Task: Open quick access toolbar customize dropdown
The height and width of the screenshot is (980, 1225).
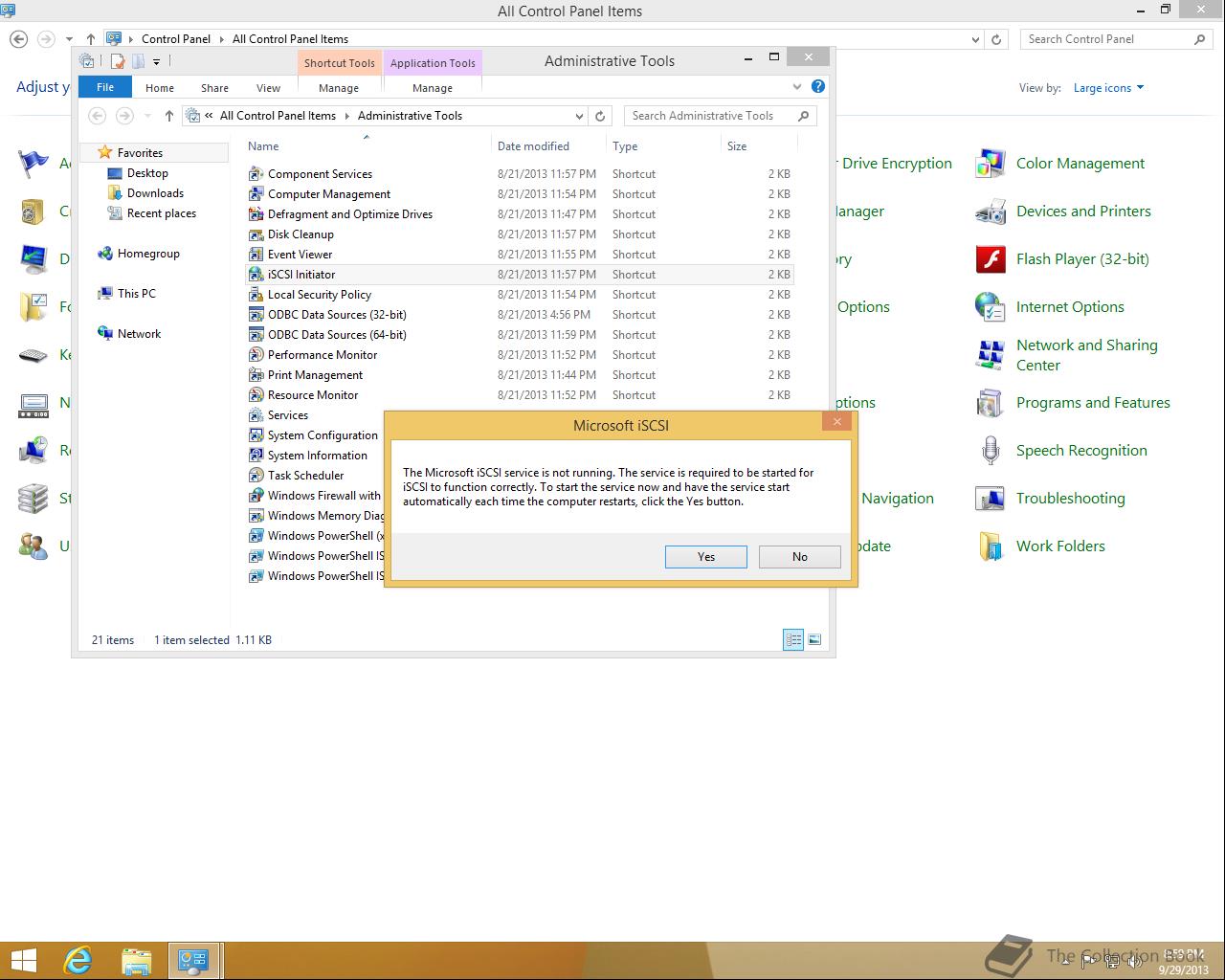Action: [156, 61]
